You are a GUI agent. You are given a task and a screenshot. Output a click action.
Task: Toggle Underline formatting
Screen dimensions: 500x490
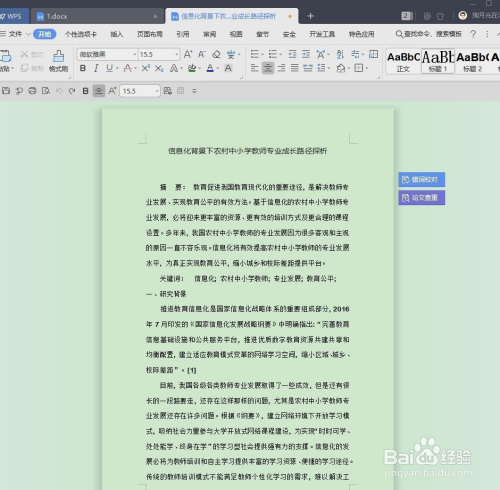pyautogui.click(x=109, y=68)
